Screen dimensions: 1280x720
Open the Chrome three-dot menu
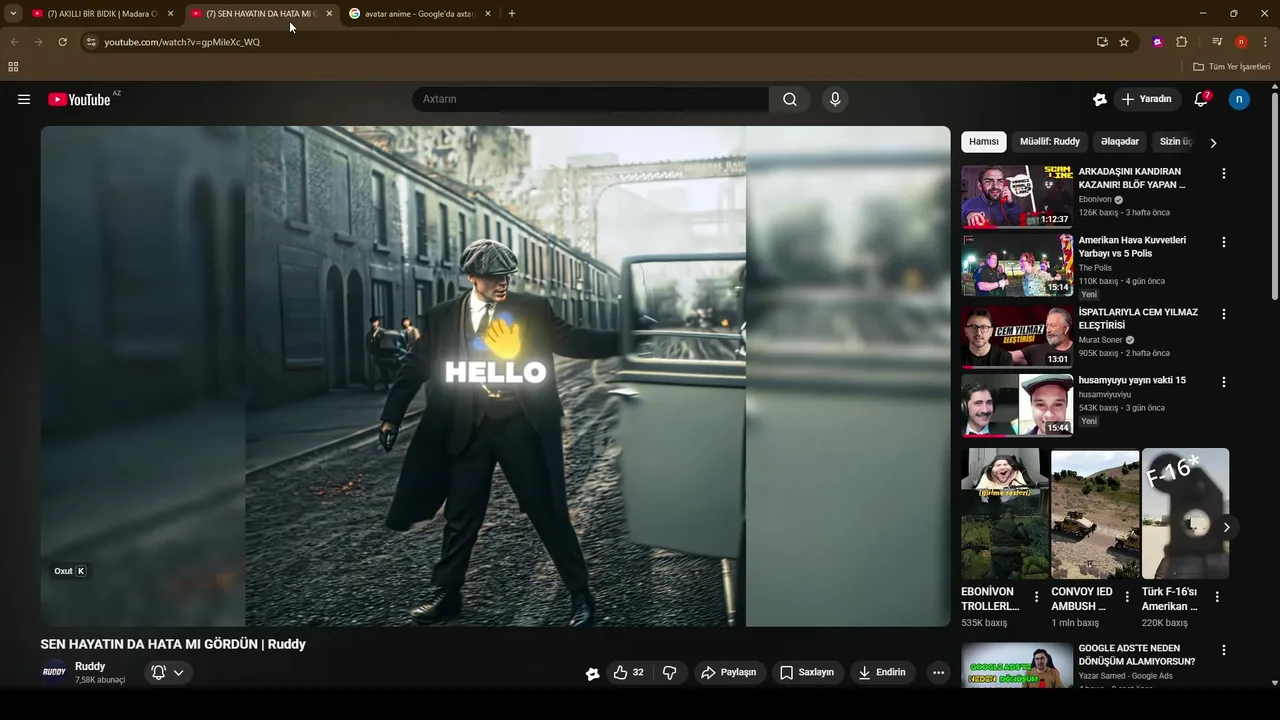tap(1265, 42)
